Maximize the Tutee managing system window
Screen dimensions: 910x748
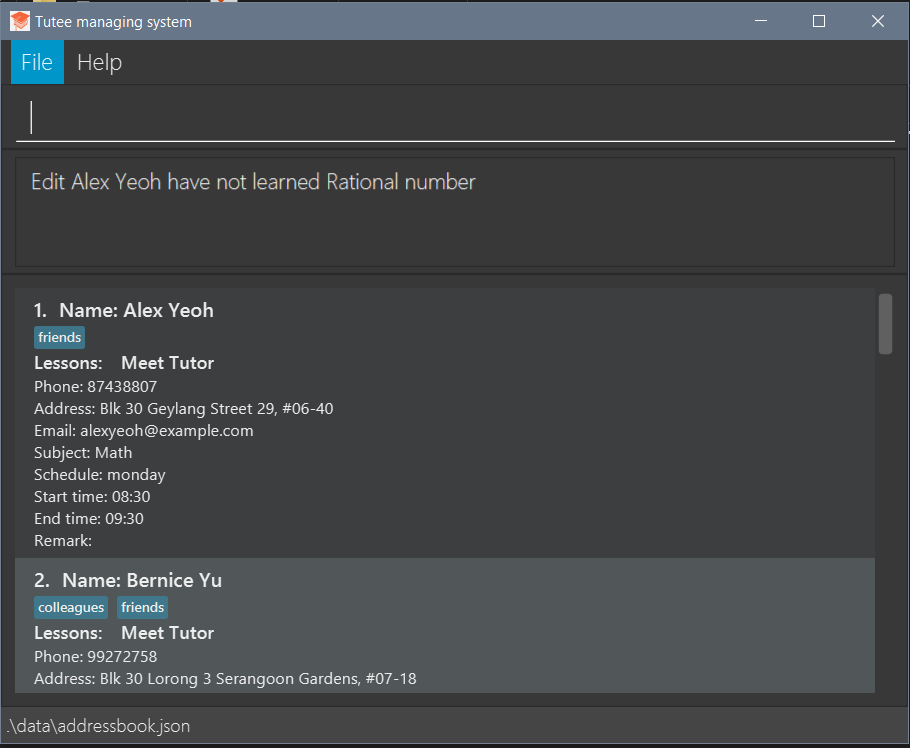pos(819,21)
